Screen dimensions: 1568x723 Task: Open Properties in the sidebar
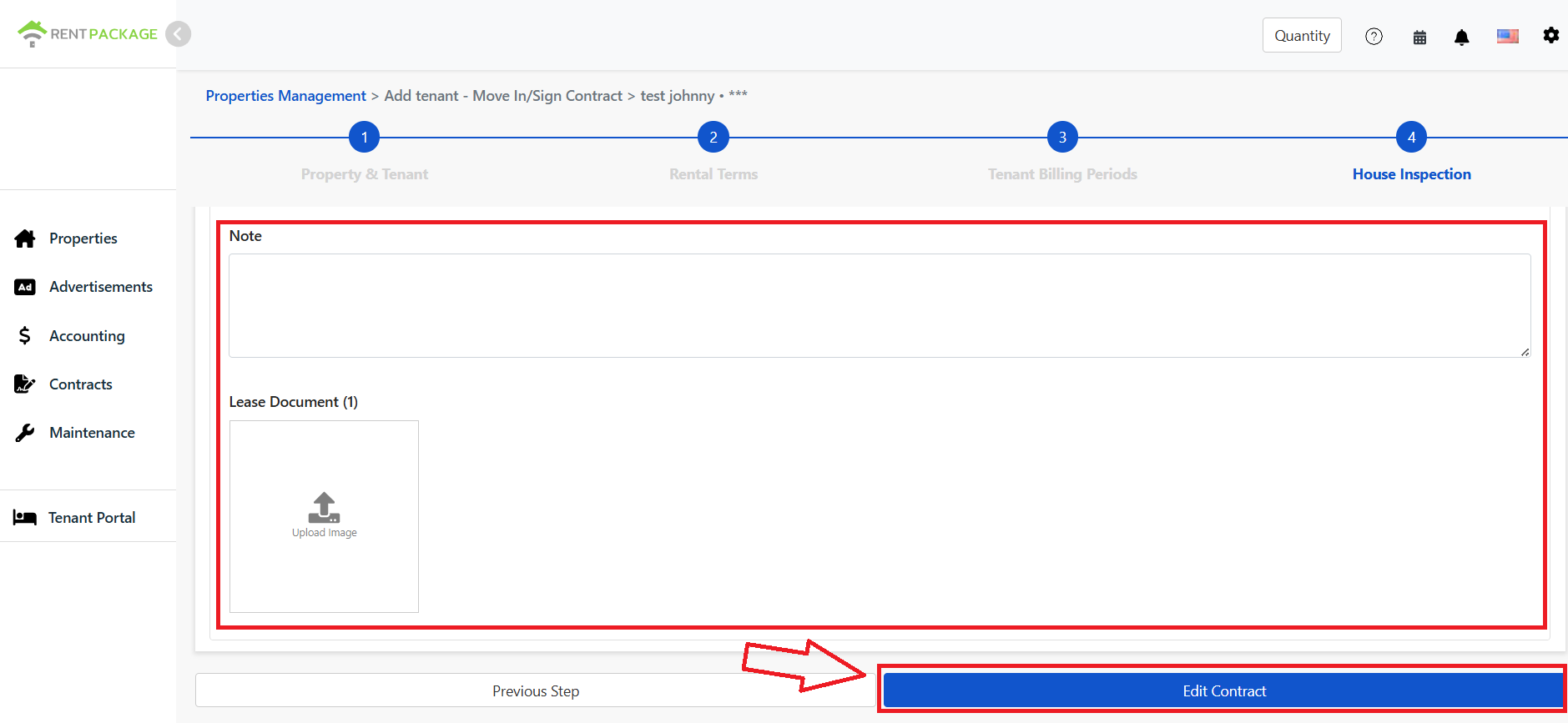83,238
